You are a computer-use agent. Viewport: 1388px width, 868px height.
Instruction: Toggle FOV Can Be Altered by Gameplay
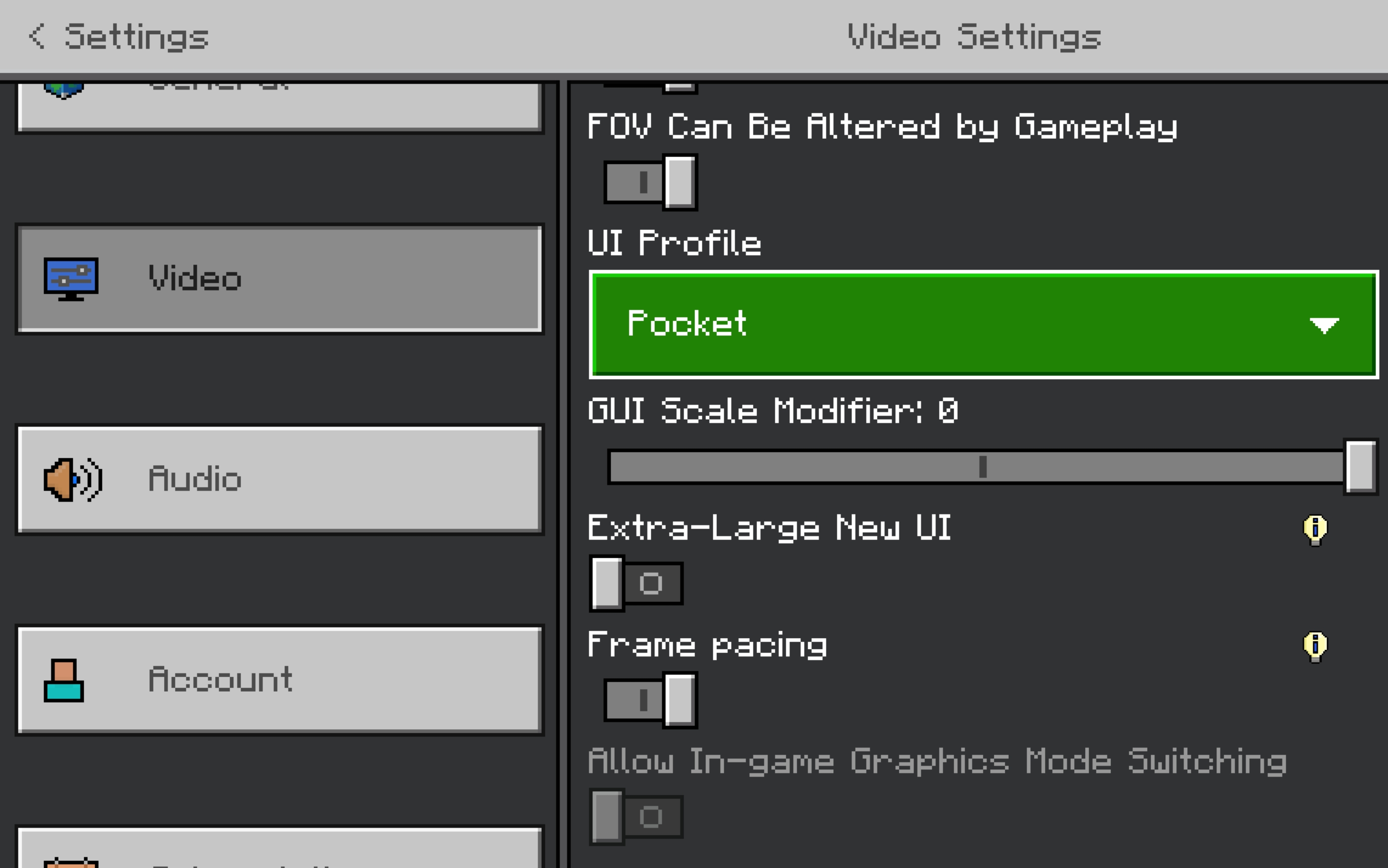(x=651, y=182)
